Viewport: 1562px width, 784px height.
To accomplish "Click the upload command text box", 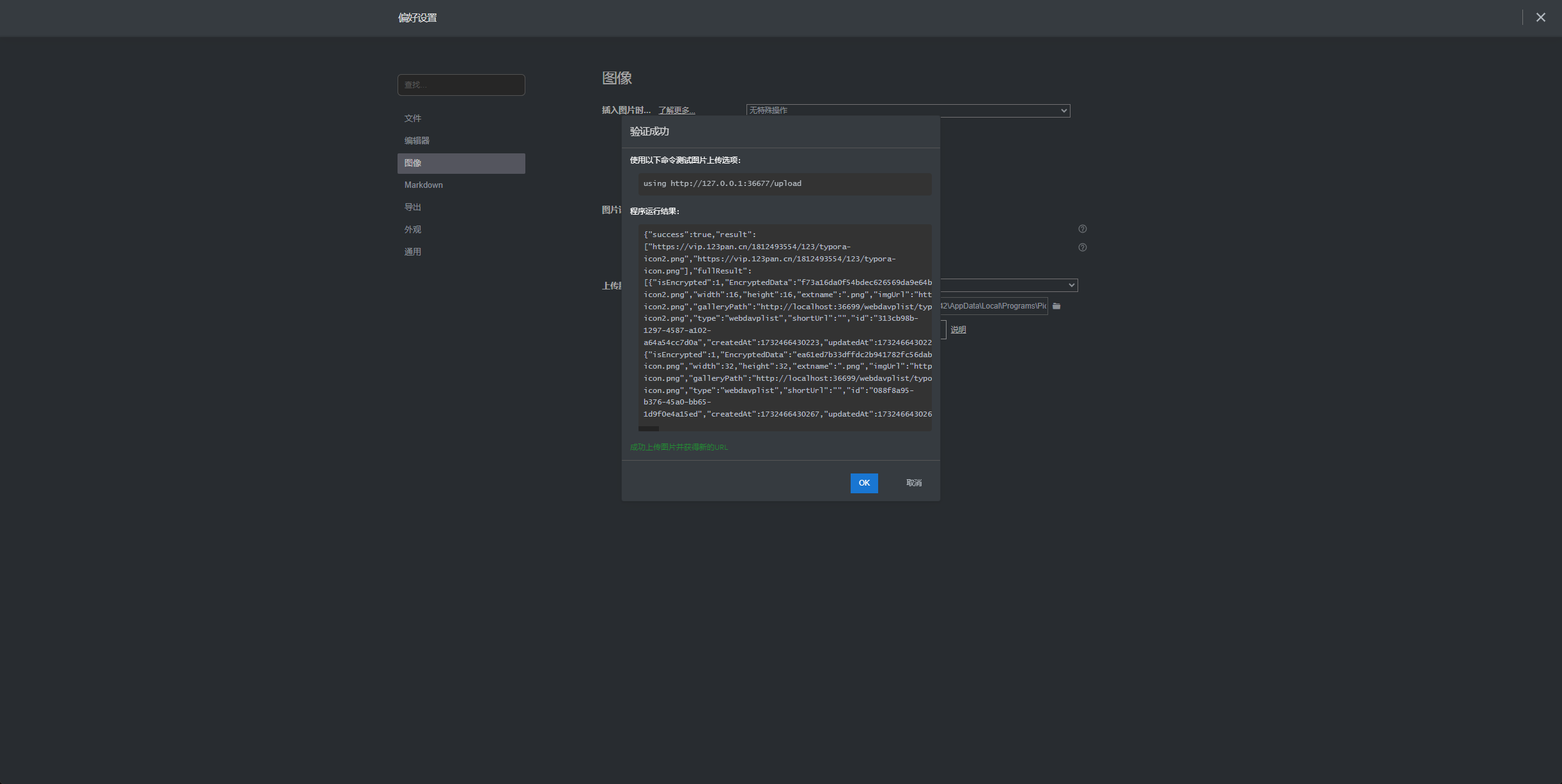I will [x=784, y=183].
